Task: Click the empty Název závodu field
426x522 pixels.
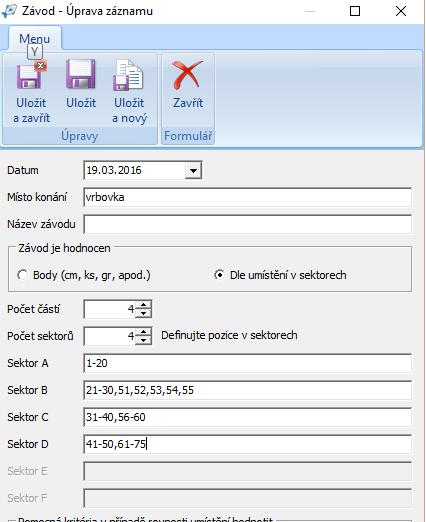Action: 248,224
